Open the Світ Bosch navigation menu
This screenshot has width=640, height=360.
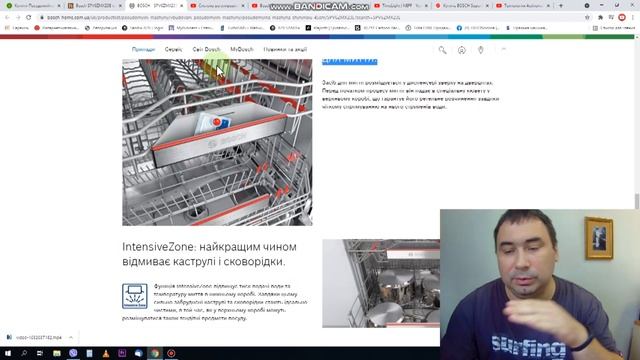[x=206, y=49]
